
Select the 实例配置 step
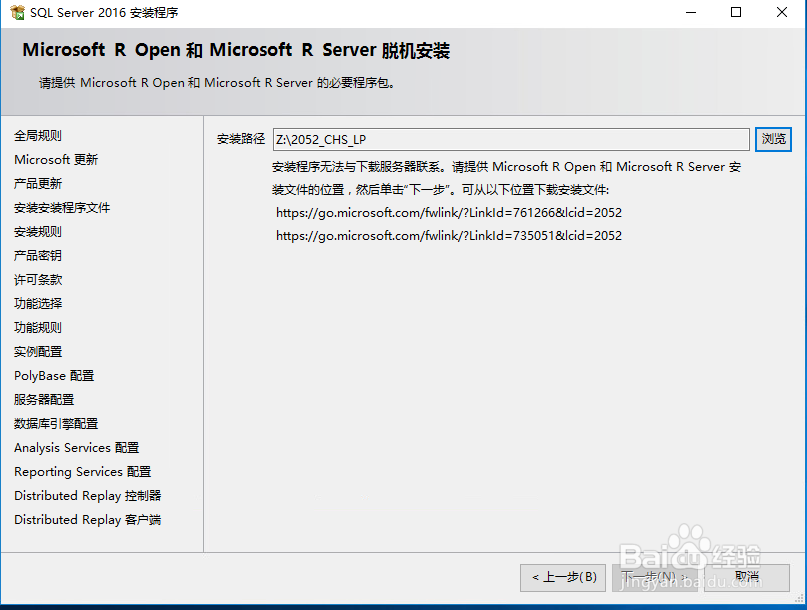pyautogui.click(x=38, y=352)
